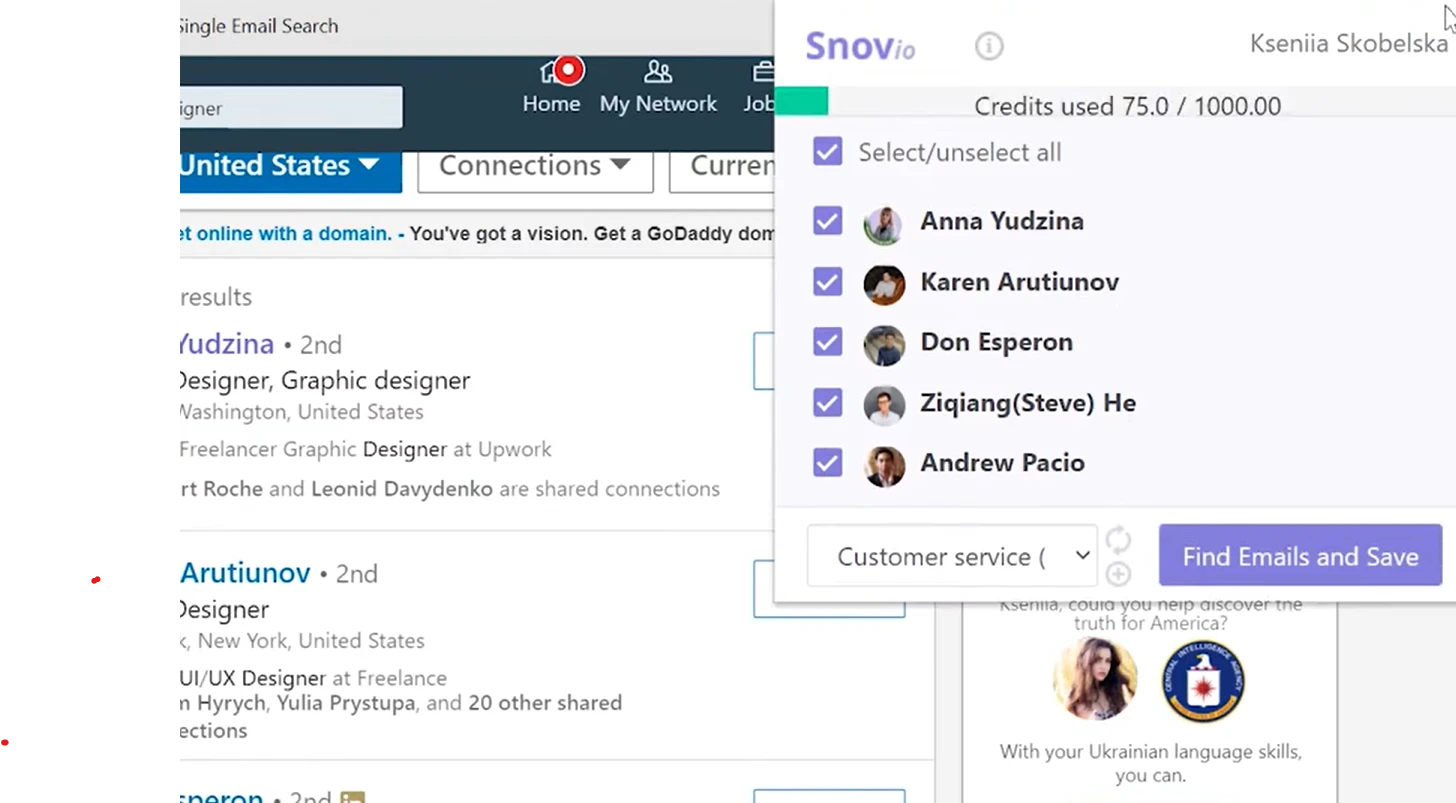Image resolution: width=1456 pixels, height=803 pixels.
Task: Select the LinkedIn Home icon
Action: coord(552,88)
